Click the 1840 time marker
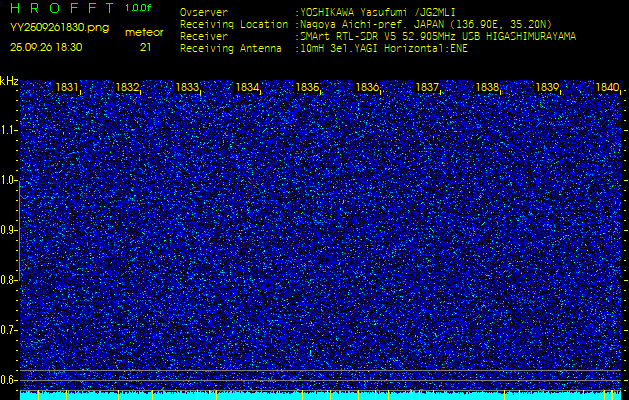Viewport: 629px width, 400px height. point(607,88)
